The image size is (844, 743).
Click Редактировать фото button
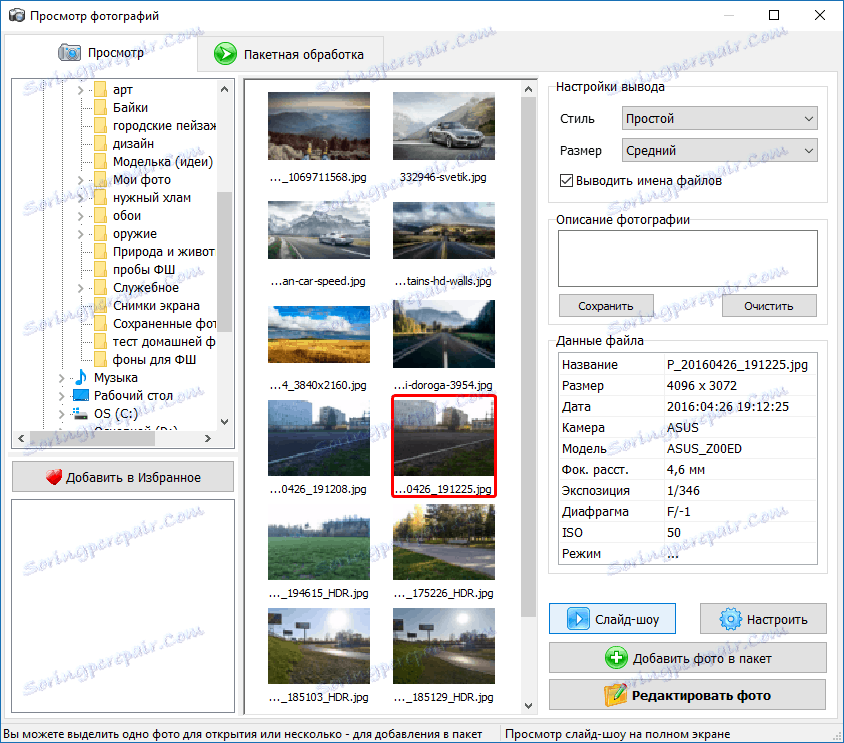[687, 695]
